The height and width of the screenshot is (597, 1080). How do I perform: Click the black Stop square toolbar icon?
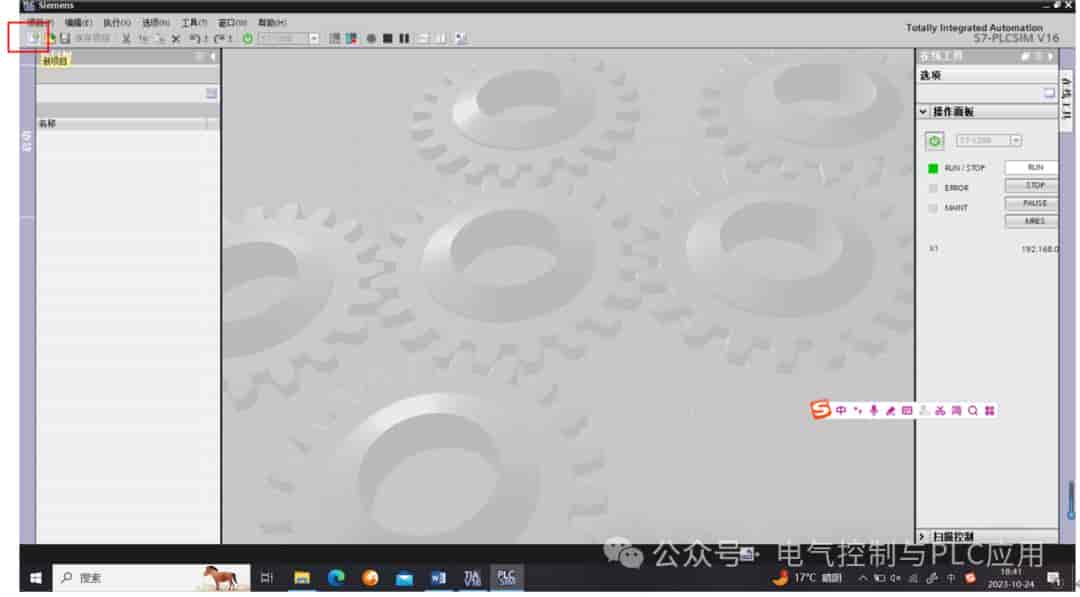click(x=388, y=39)
